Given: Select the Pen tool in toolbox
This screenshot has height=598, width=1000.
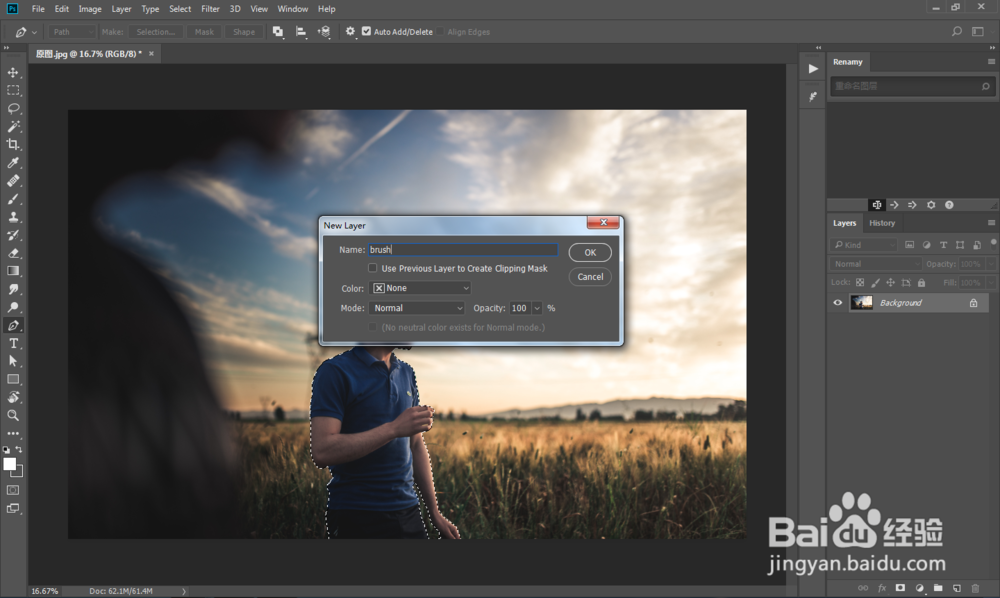Looking at the screenshot, I should (13, 325).
